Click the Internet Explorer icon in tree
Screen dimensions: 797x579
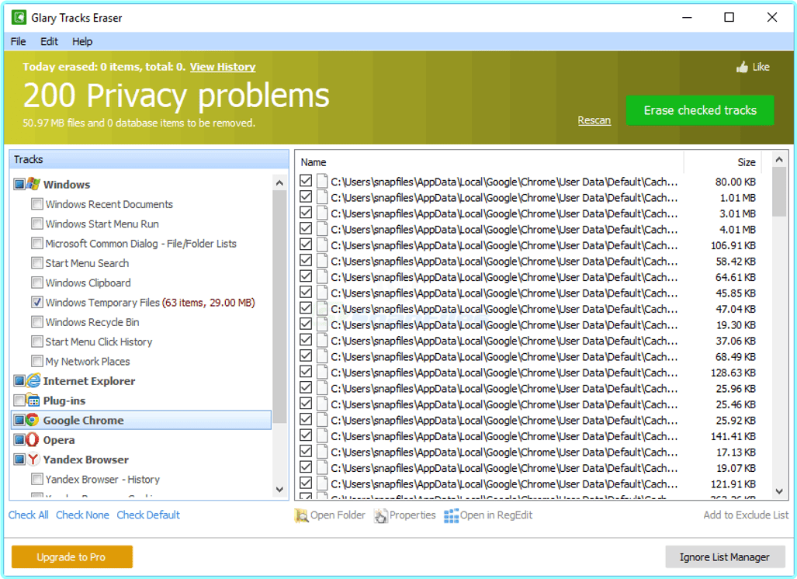33,381
